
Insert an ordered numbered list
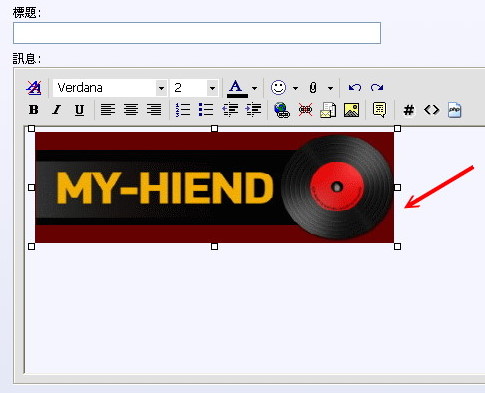183,110
